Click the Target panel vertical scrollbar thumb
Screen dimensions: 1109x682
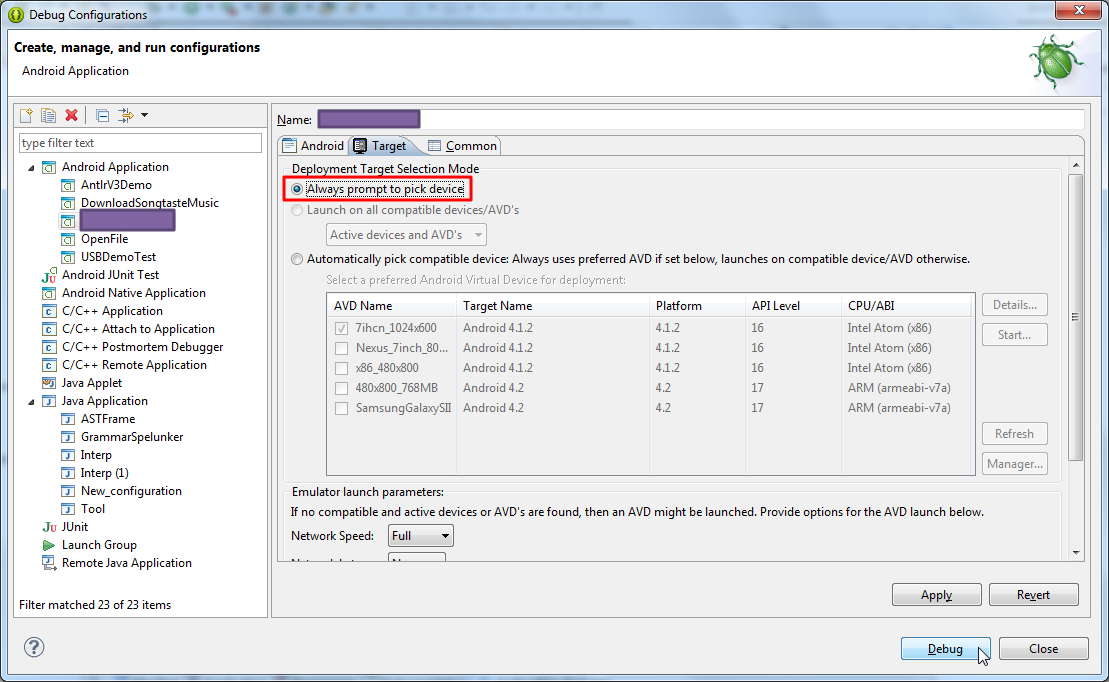[x=1076, y=317]
